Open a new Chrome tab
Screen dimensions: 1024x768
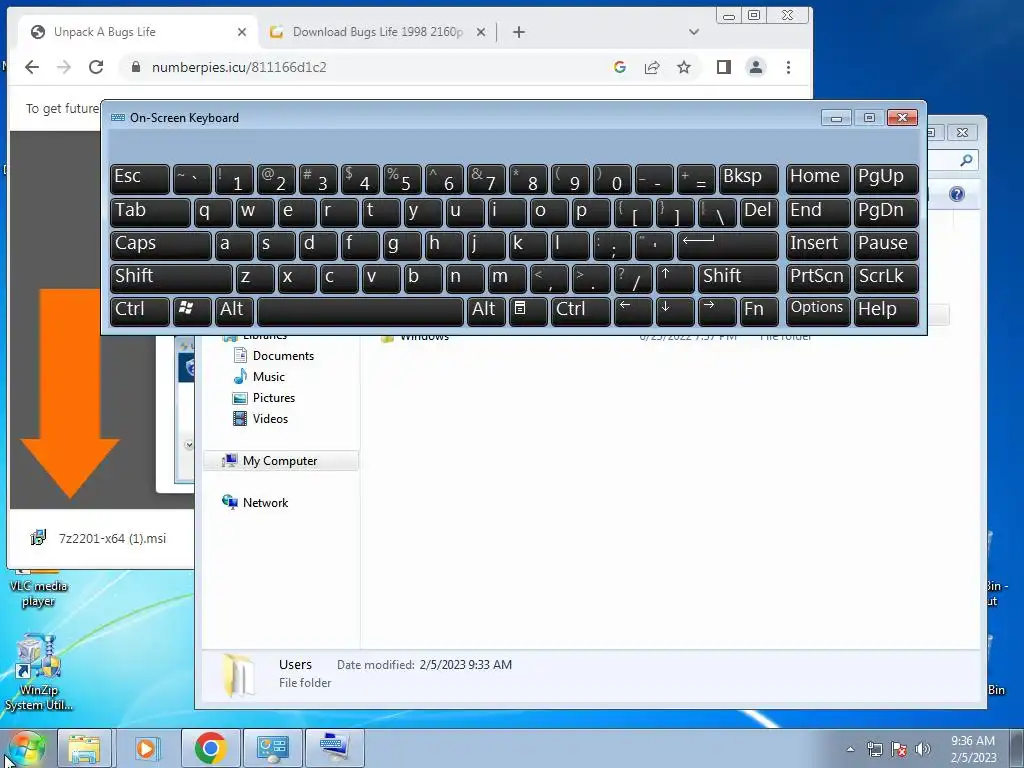[x=519, y=32]
